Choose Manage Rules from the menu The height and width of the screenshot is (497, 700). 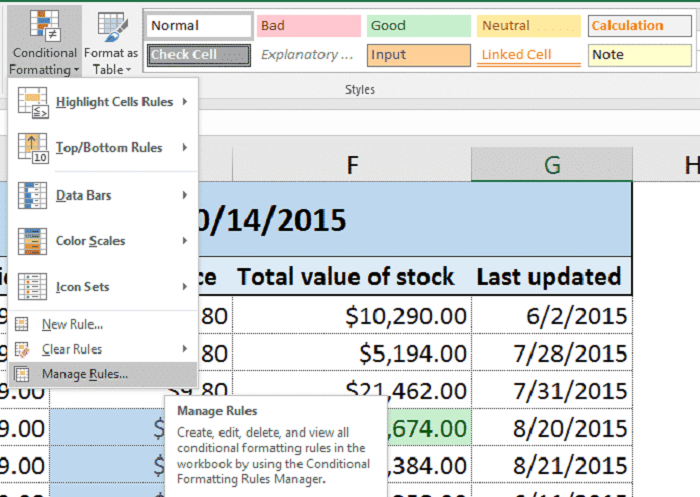(x=85, y=374)
